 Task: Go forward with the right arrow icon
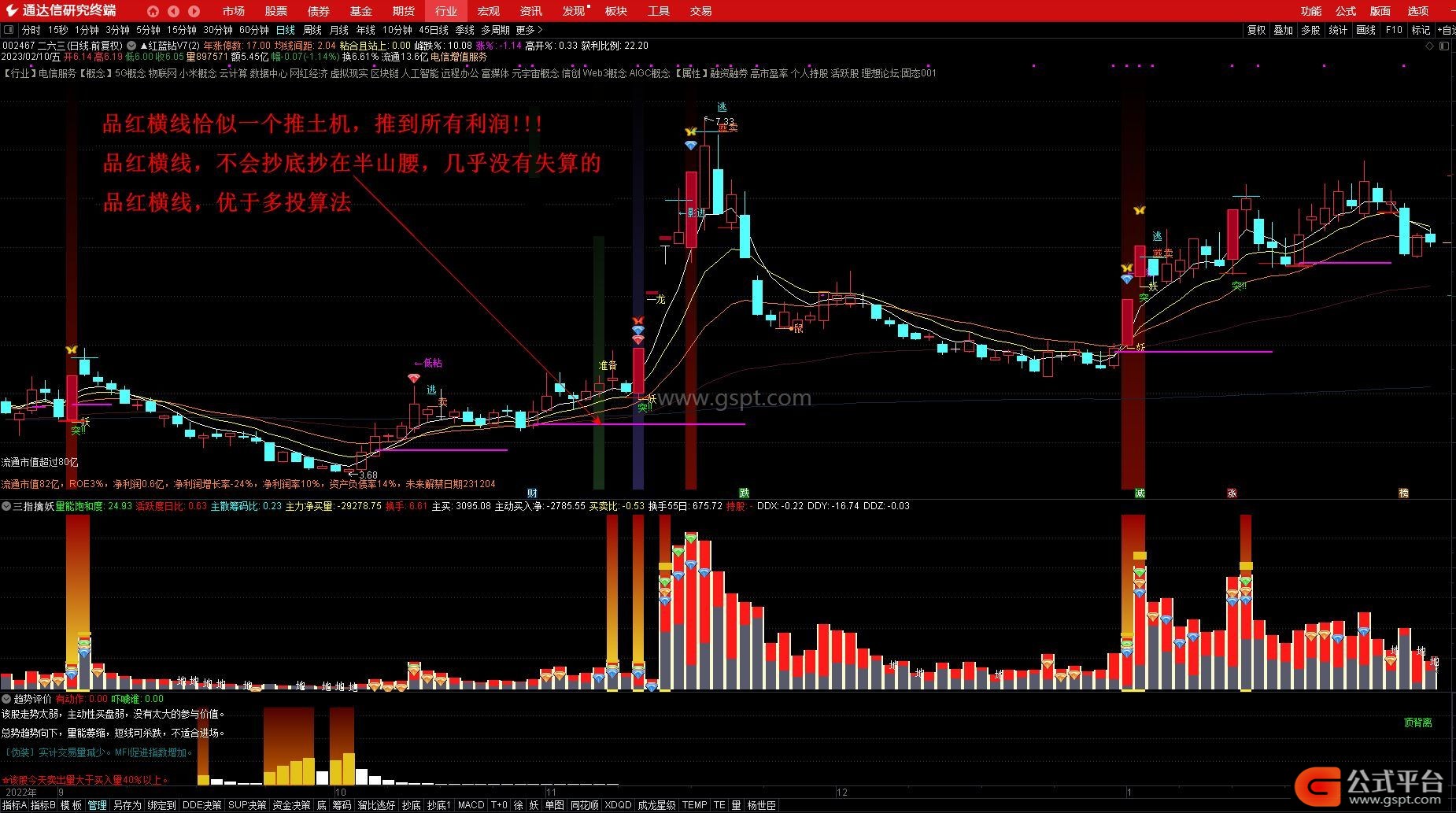pos(194,11)
